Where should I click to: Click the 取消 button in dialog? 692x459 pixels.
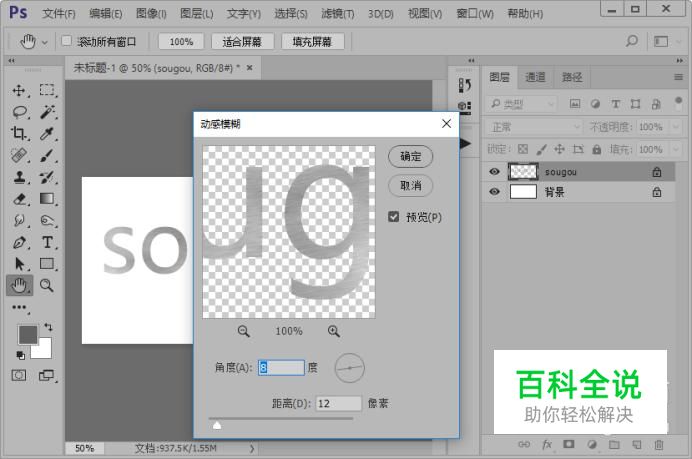click(410, 185)
